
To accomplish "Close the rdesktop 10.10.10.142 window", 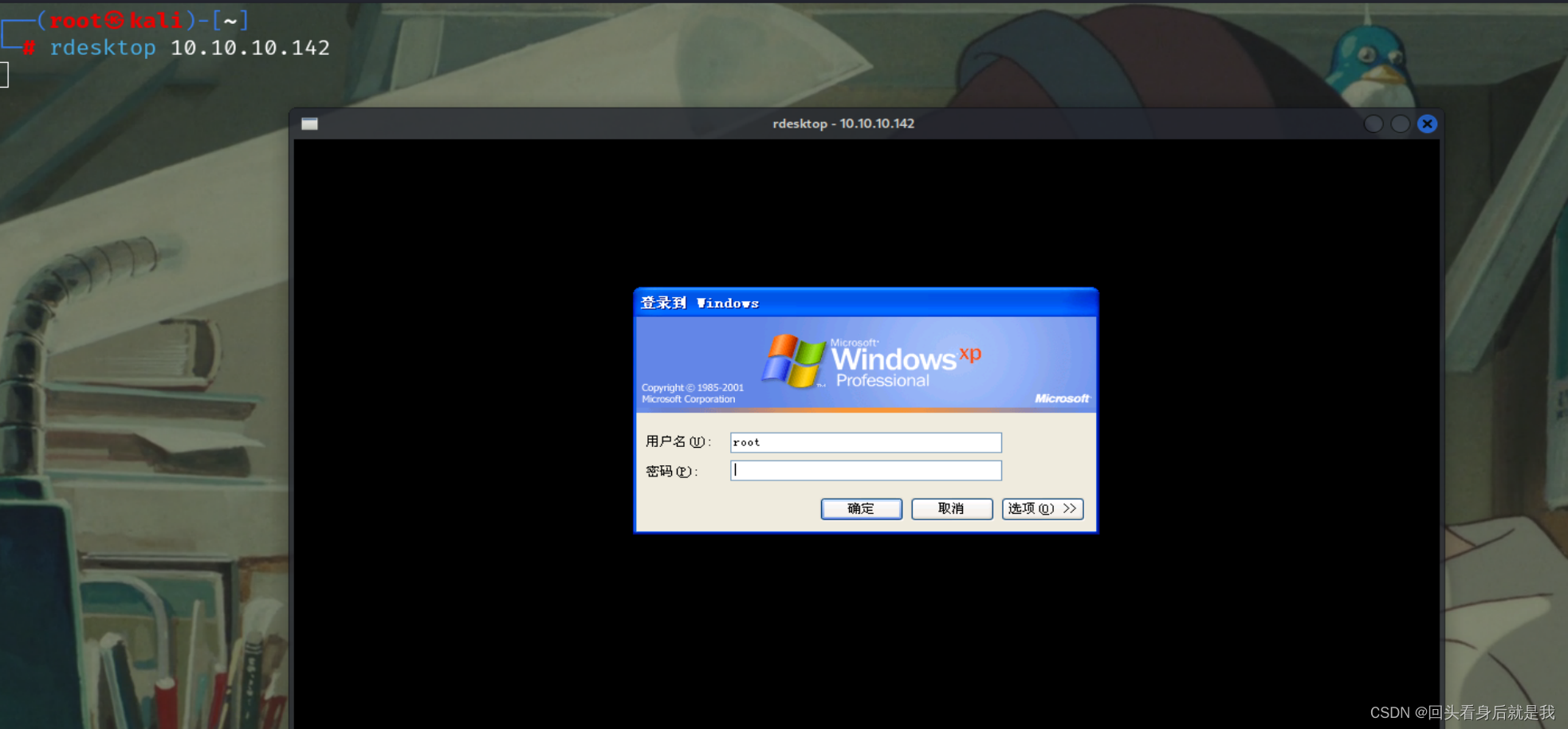I will pos(1427,123).
